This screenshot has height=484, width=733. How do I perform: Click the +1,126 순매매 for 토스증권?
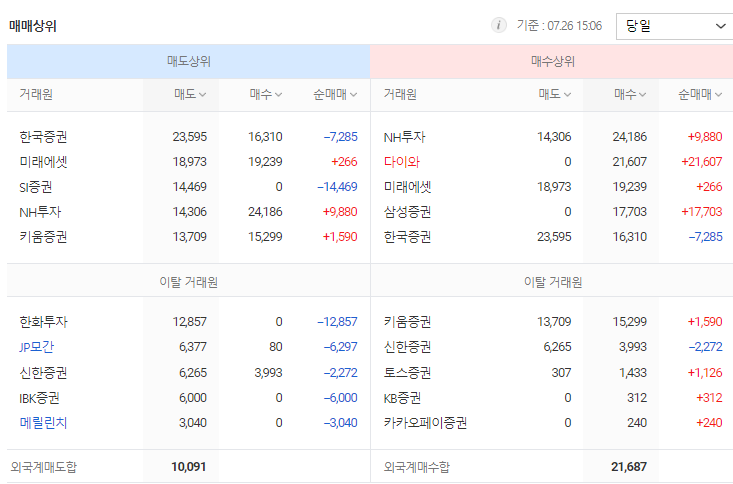[x=705, y=373]
